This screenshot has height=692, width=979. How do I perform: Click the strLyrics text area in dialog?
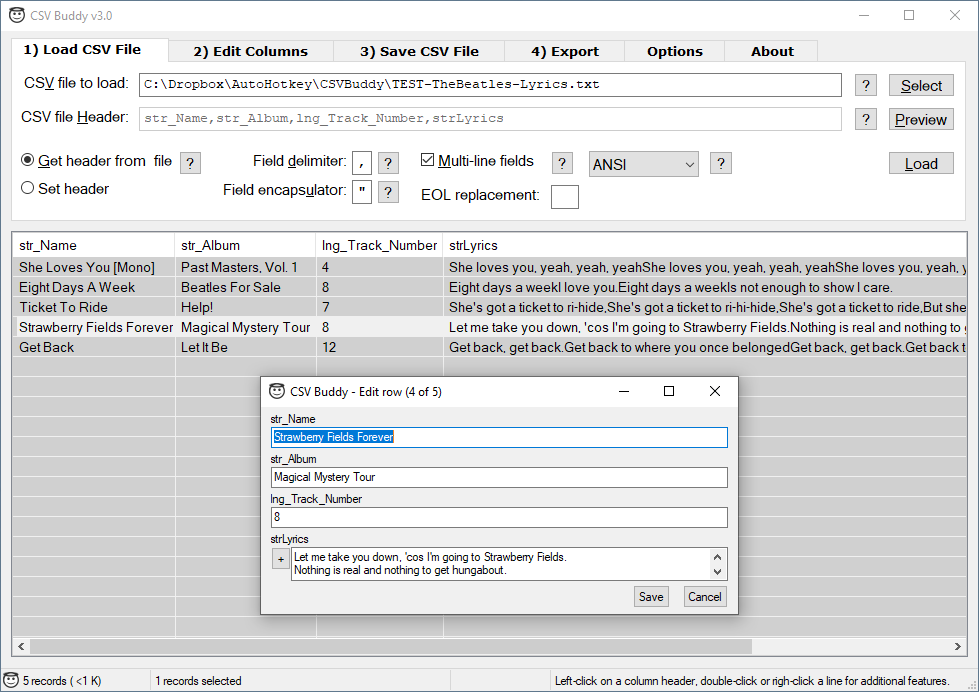[x=500, y=564]
